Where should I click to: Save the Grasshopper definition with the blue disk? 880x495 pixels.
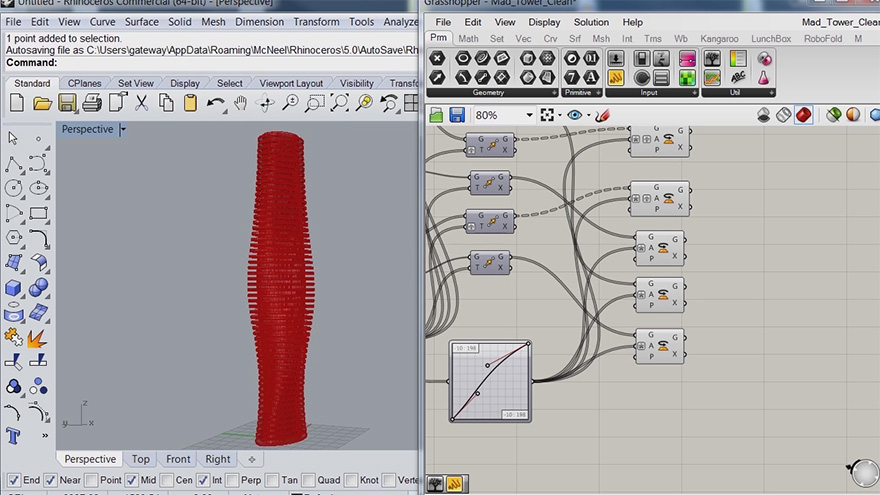coord(457,115)
